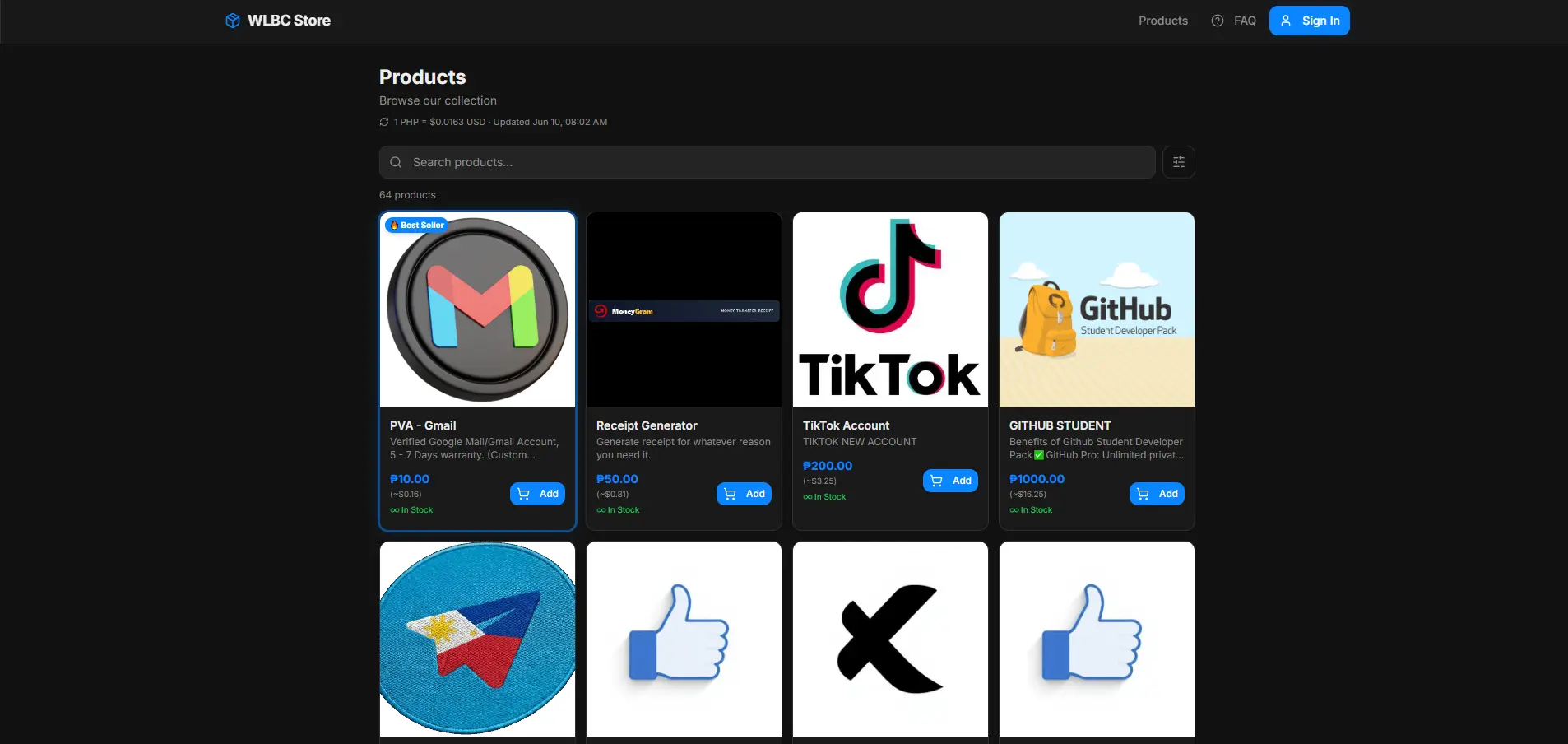
Task: Click the In Stock label under GITHUB STUDENT
Action: tap(1031, 510)
